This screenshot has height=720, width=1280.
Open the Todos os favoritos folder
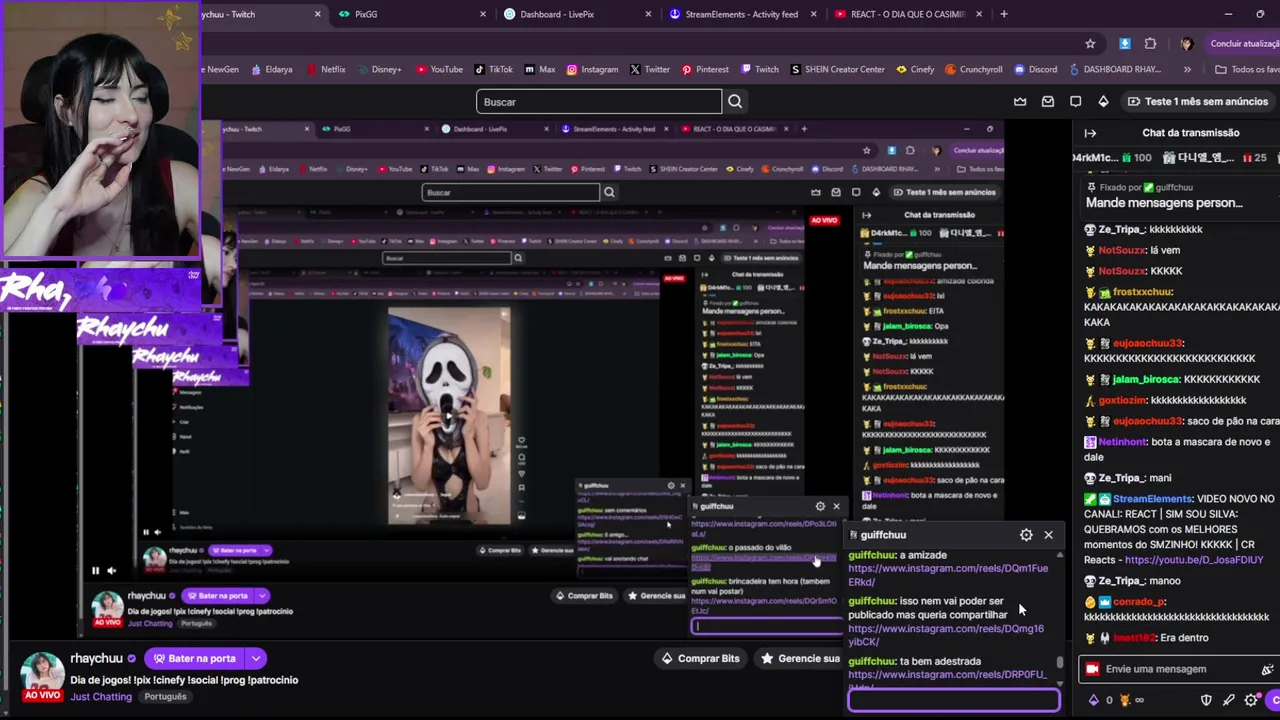1246,69
